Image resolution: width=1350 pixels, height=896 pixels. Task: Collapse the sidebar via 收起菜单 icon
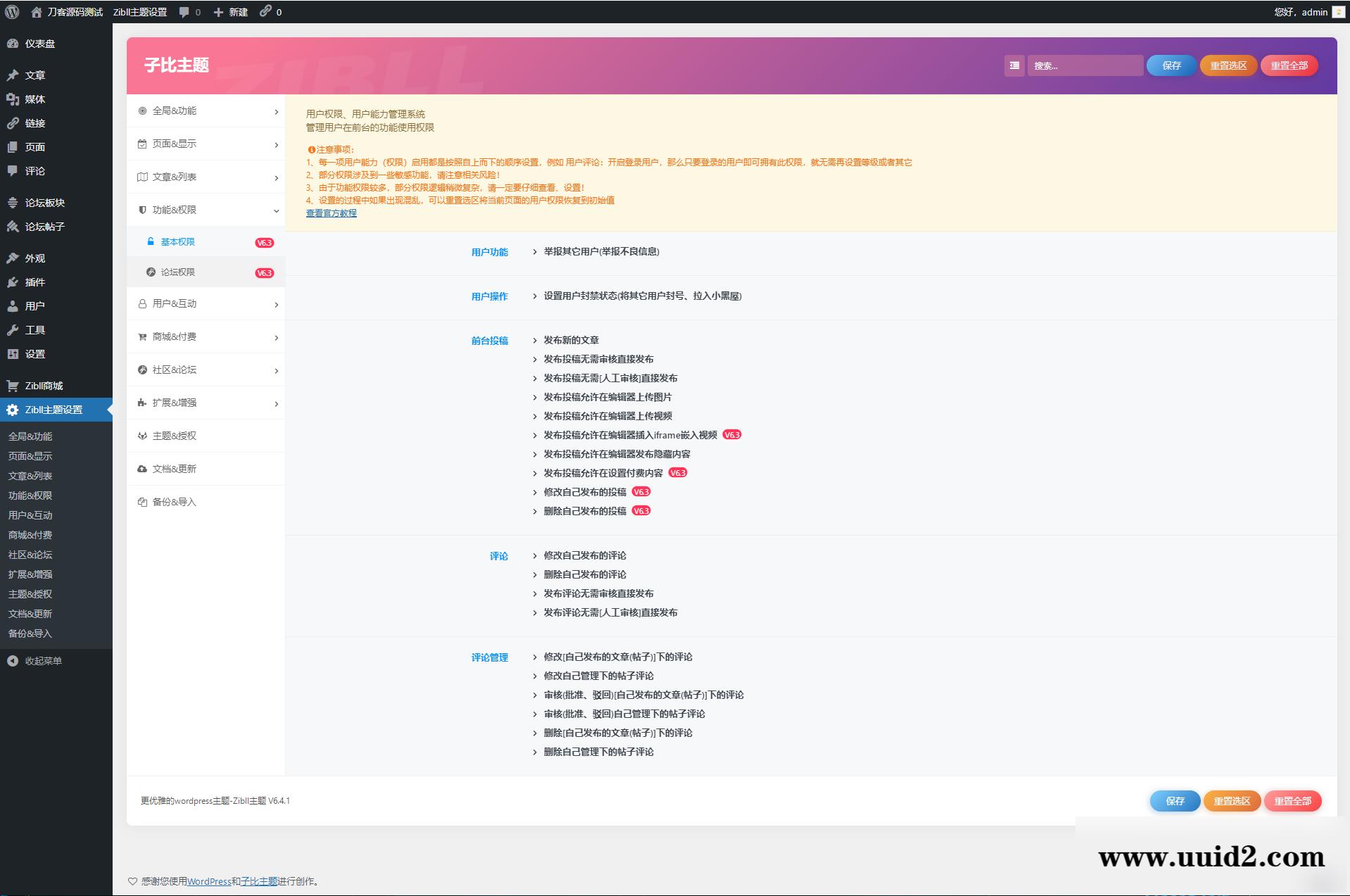pyautogui.click(x=12, y=661)
